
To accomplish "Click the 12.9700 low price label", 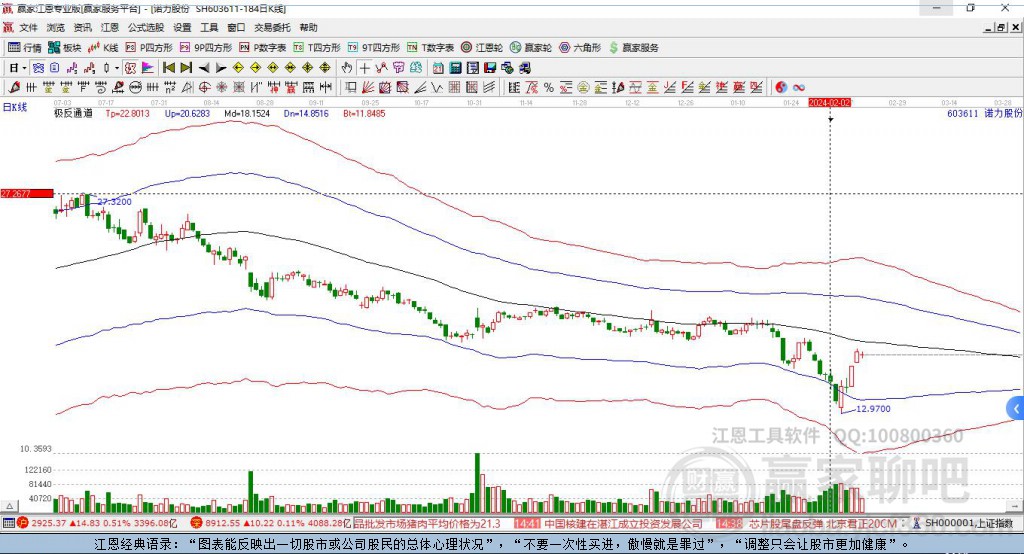I will pos(873,409).
